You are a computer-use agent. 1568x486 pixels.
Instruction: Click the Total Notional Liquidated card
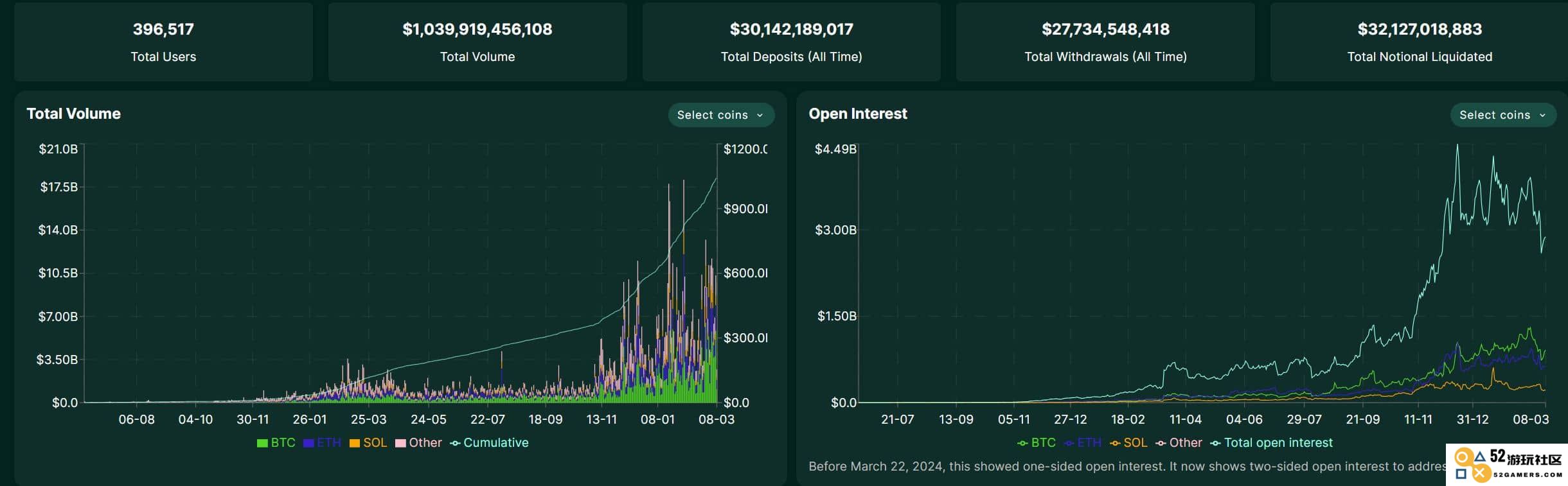pyautogui.click(x=1419, y=42)
